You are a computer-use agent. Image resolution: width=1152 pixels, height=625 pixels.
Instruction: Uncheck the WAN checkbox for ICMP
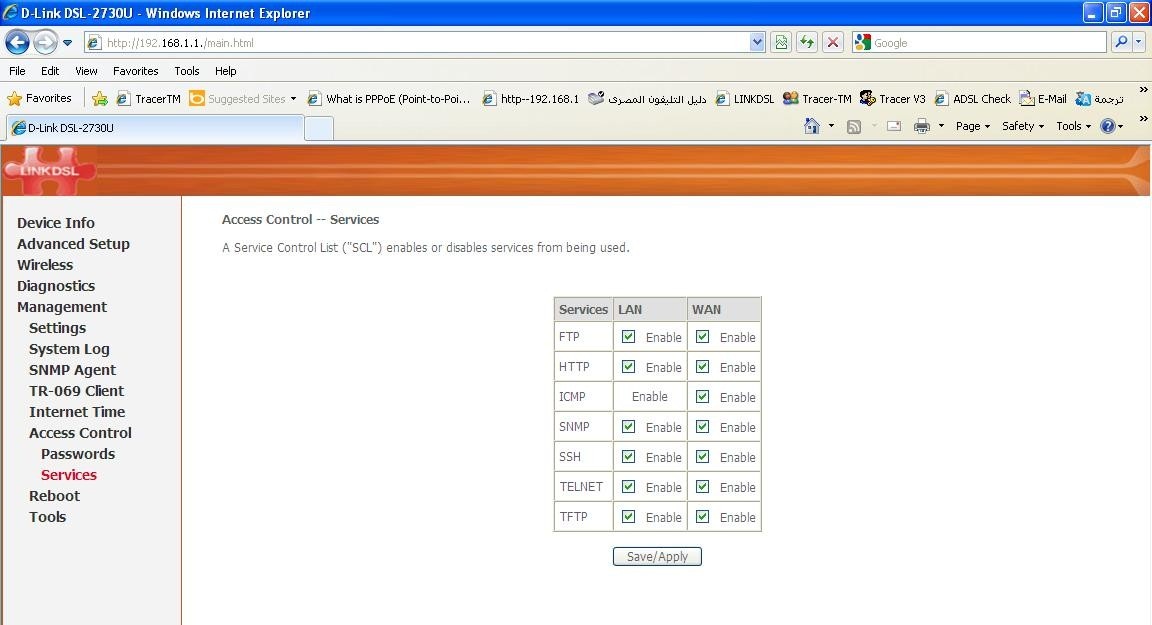click(x=702, y=397)
